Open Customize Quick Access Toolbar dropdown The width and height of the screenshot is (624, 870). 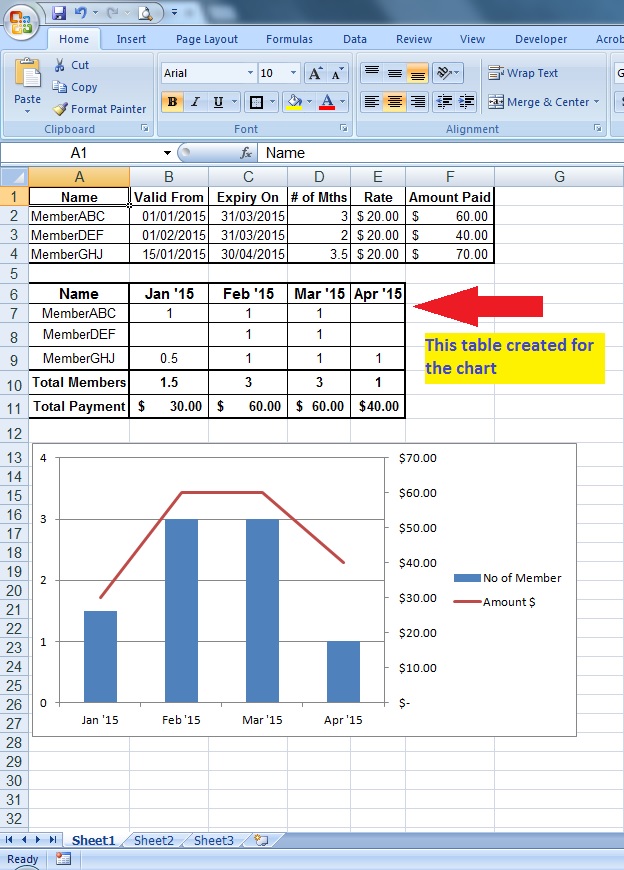[x=174, y=12]
